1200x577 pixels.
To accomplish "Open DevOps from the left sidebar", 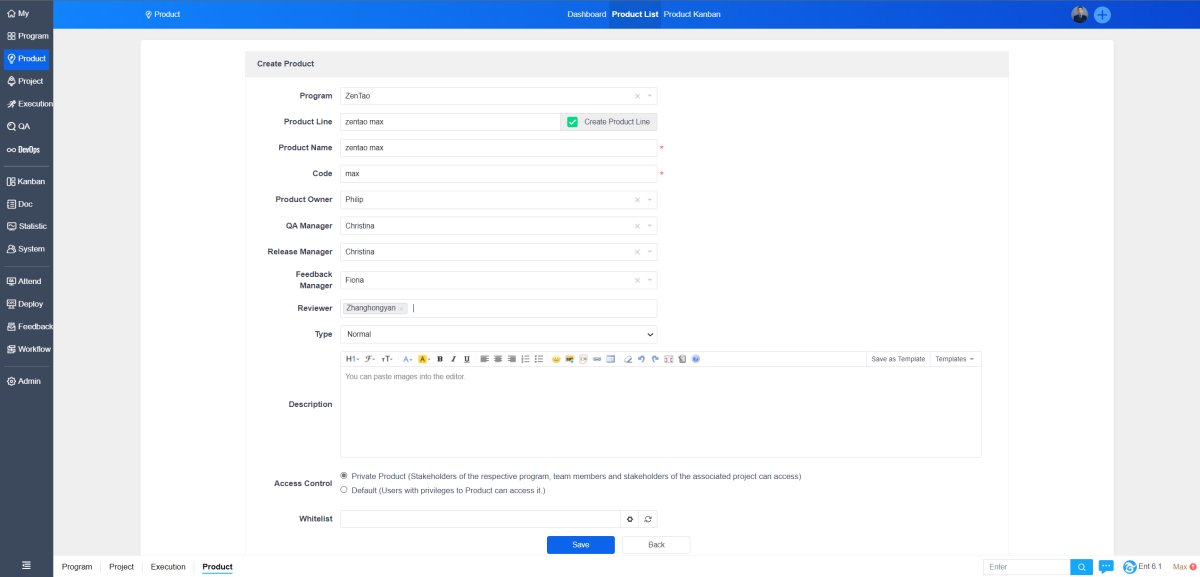I will click(27, 149).
